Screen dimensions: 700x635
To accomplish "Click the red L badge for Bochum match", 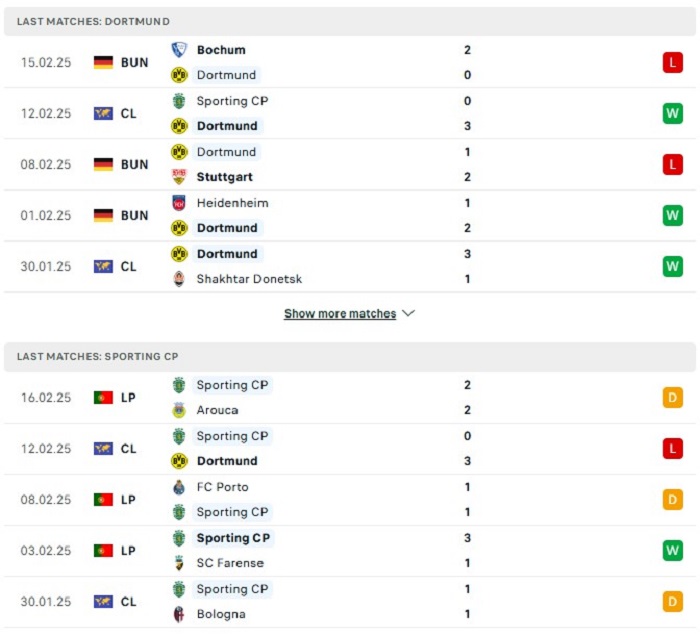I will (x=672, y=62).
